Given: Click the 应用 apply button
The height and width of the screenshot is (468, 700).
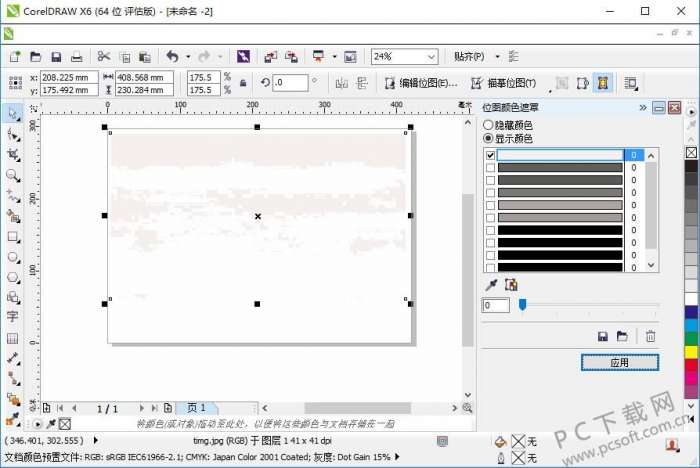Looking at the screenshot, I should click(620, 363).
